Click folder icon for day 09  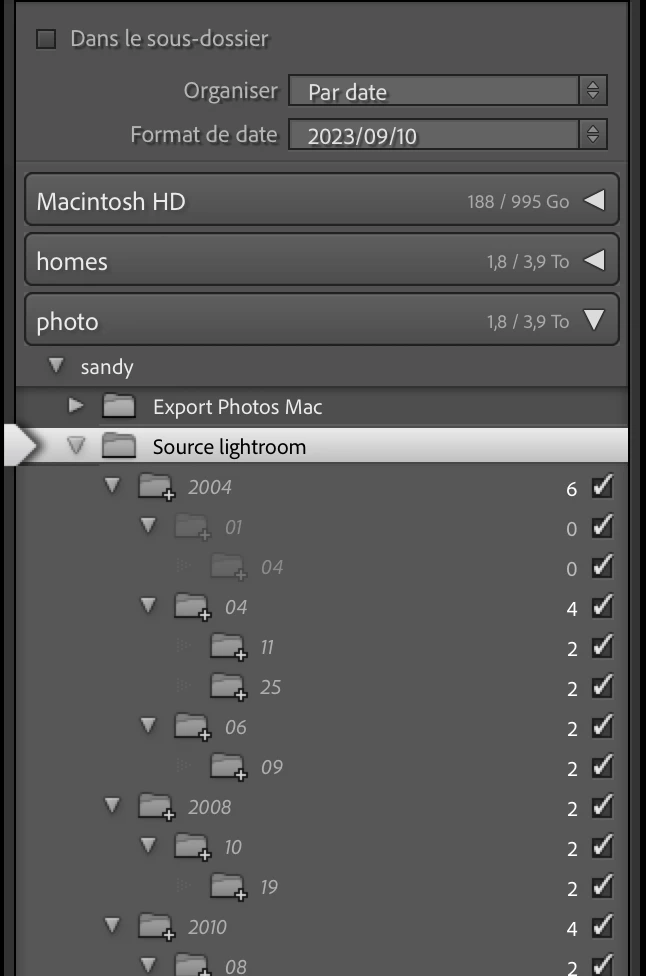pos(228,767)
